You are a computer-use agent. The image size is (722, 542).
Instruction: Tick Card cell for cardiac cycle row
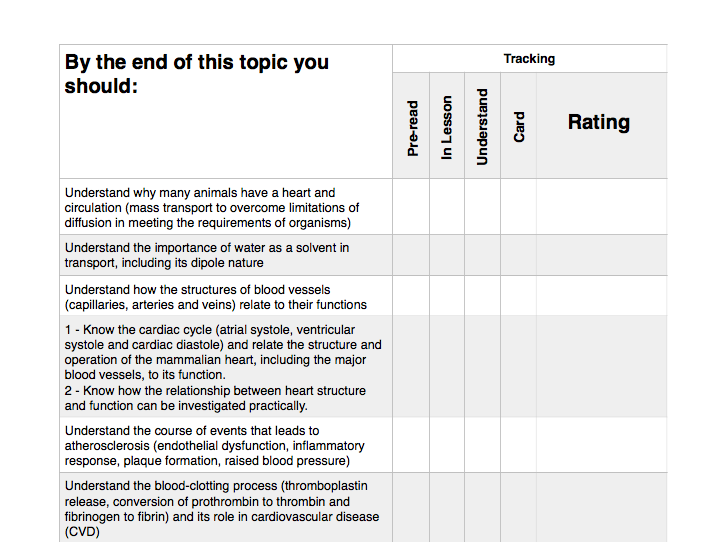[x=518, y=367]
